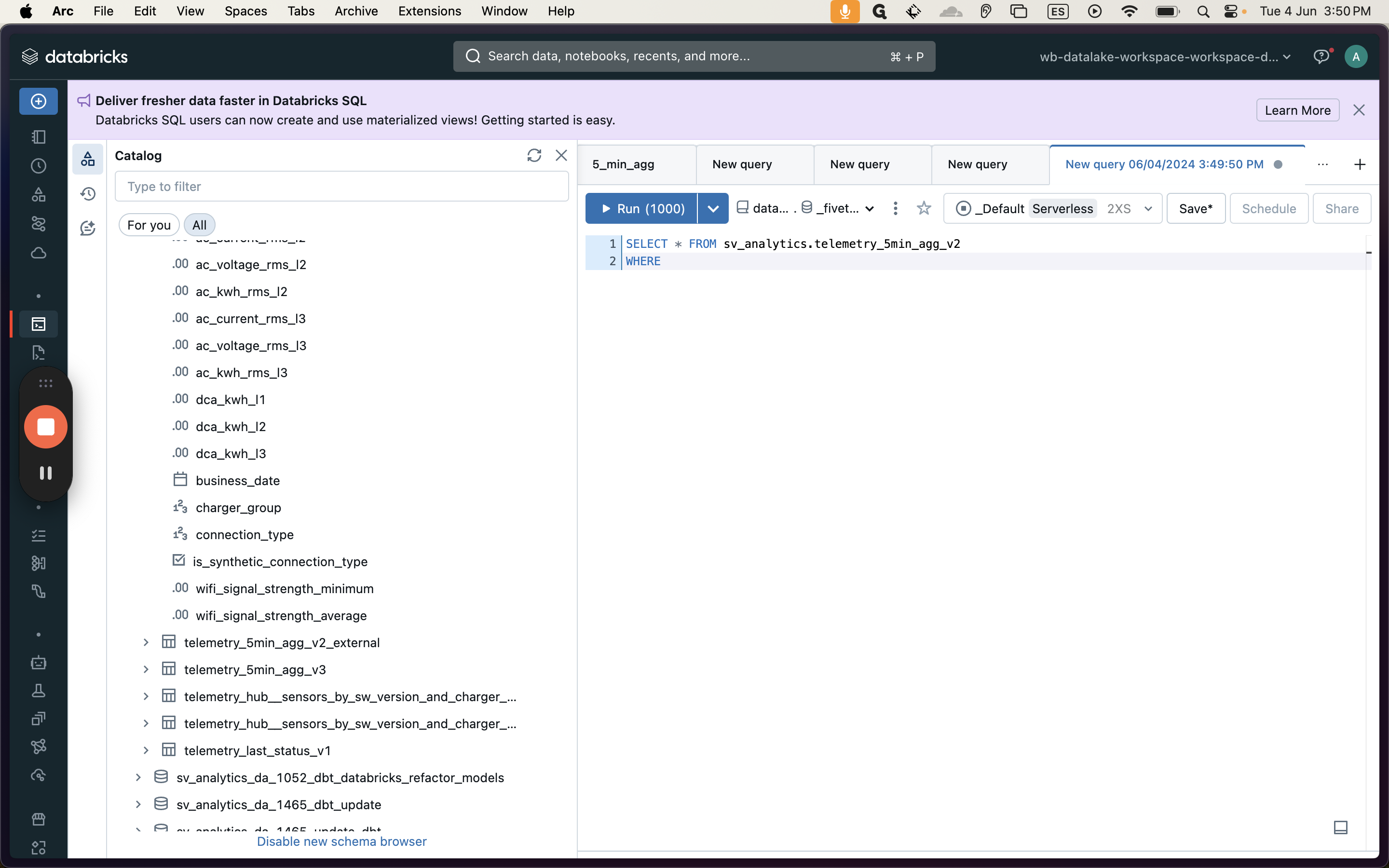This screenshot has width=1389, height=868.
Task: Click the star favorite icon
Action: click(924, 208)
